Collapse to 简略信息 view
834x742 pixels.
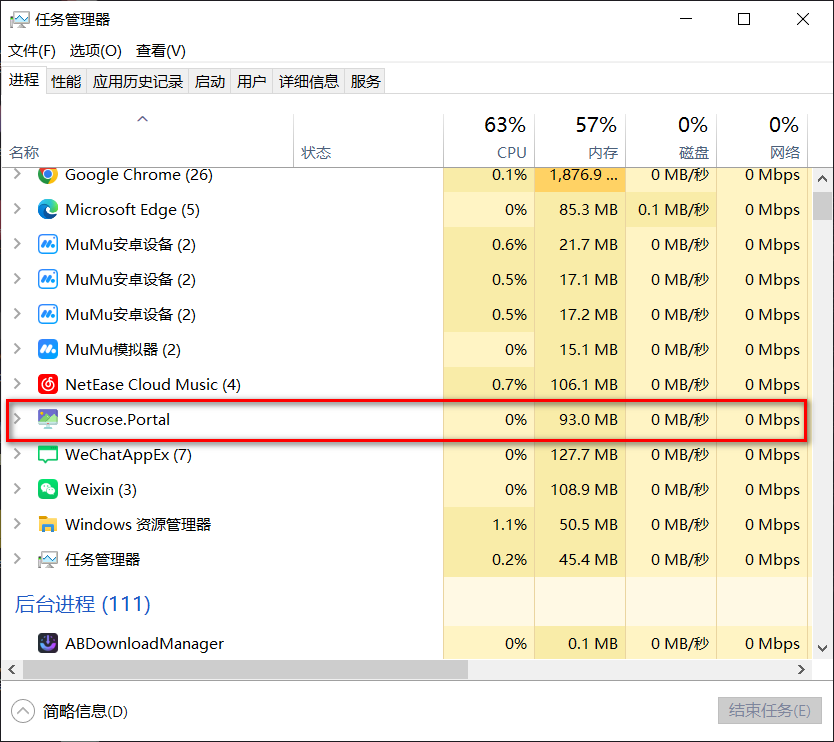(x=70, y=711)
